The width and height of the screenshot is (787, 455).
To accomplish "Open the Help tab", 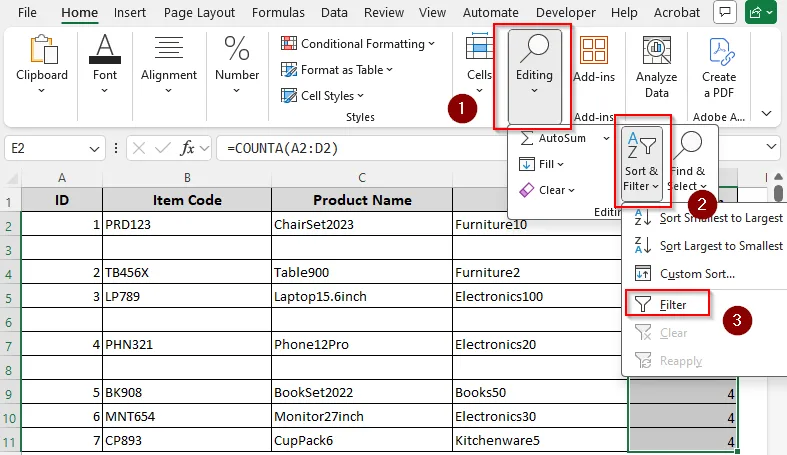I will click(624, 13).
